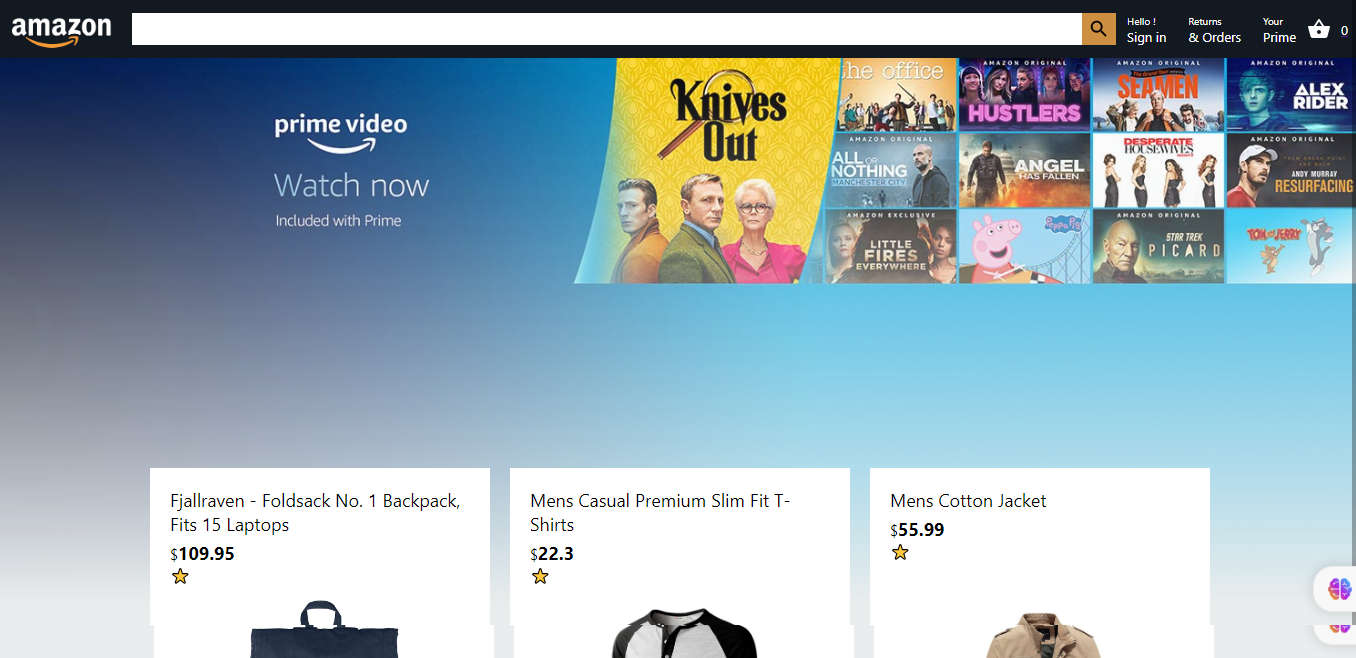Screen dimensions: 1356x658
Task: Open the Mens Cotton Jacket title
Action: pos(968,501)
